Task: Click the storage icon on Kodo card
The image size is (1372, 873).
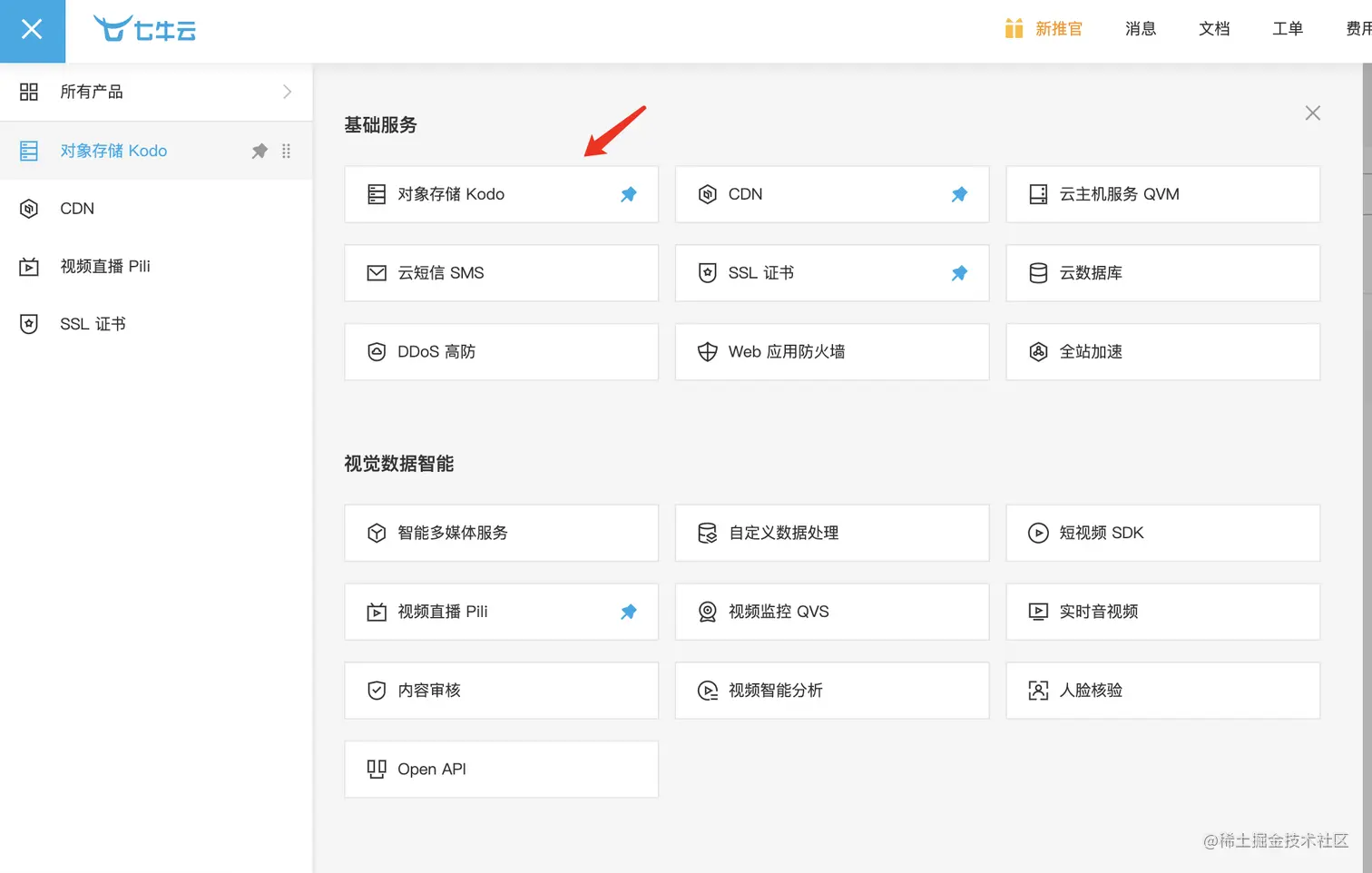Action: (377, 194)
